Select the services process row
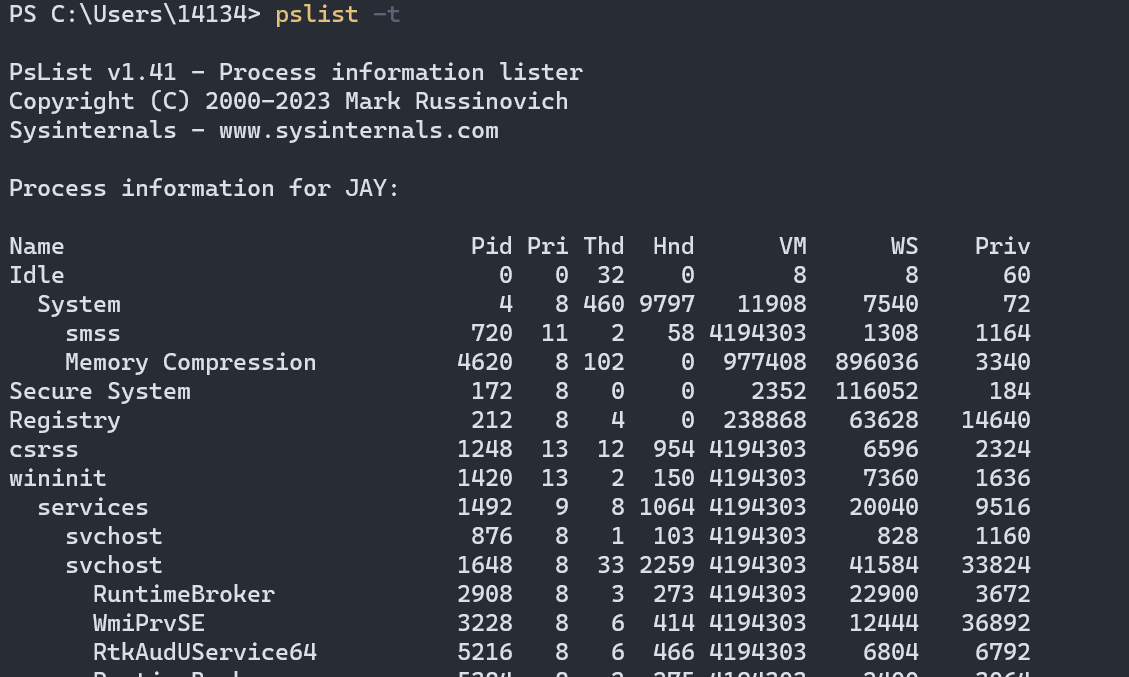This screenshot has width=1129, height=677. tap(92, 506)
